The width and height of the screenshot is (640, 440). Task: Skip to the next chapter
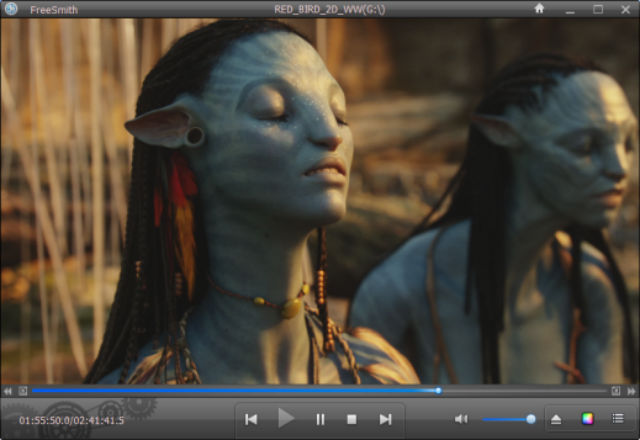click(385, 419)
